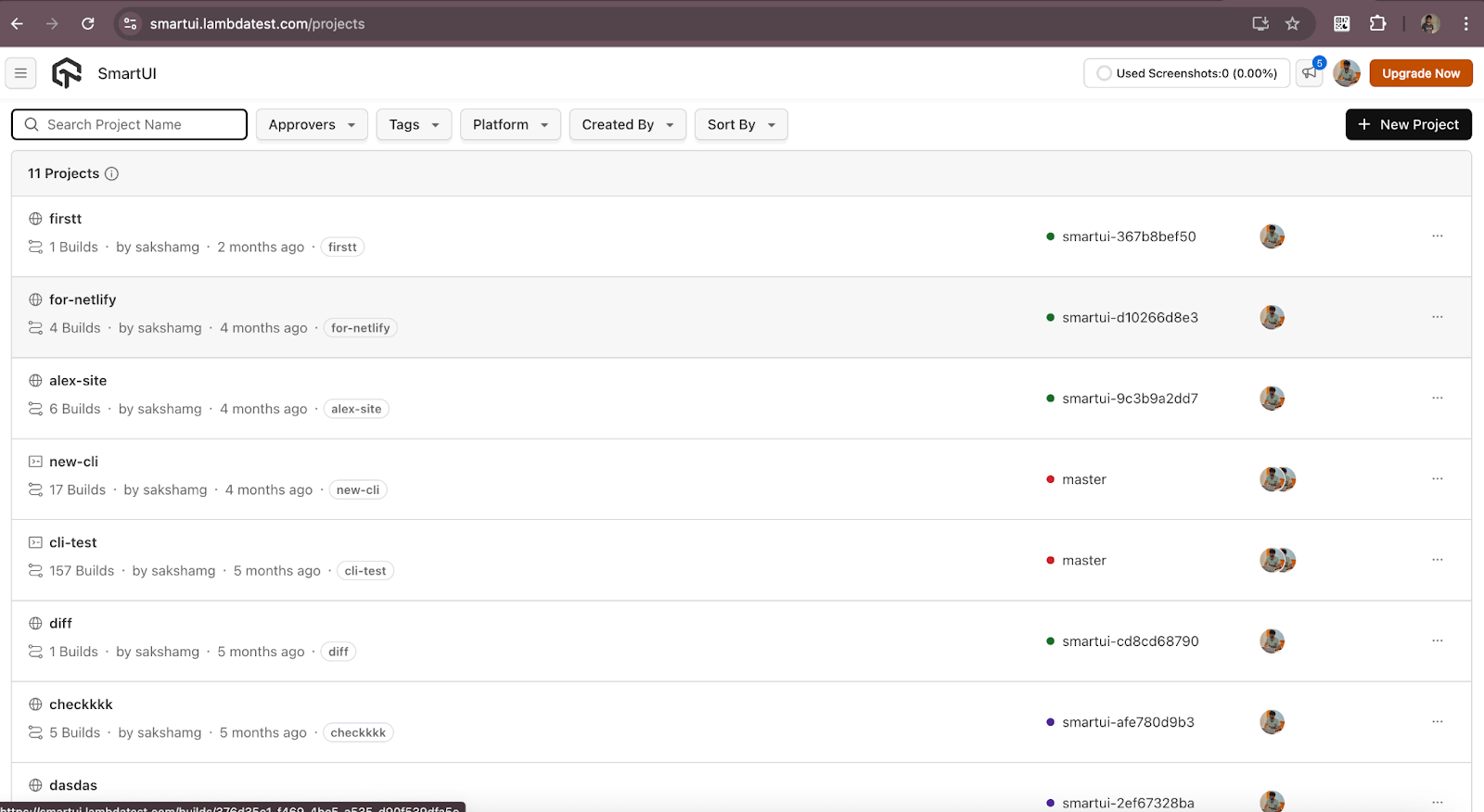Click the firstt tag chip
The width and height of the screenshot is (1484, 812).
coord(342,247)
